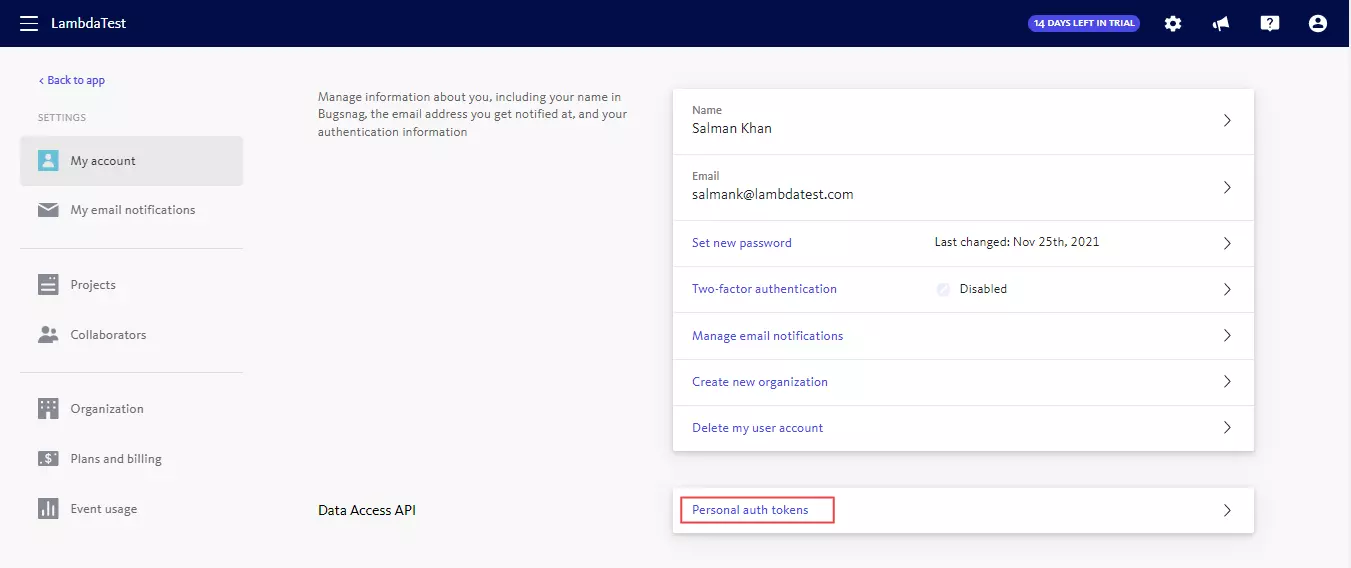Click the settings gear icon
The width and height of the screenshot is (1351, 568).
point(1173,23)
